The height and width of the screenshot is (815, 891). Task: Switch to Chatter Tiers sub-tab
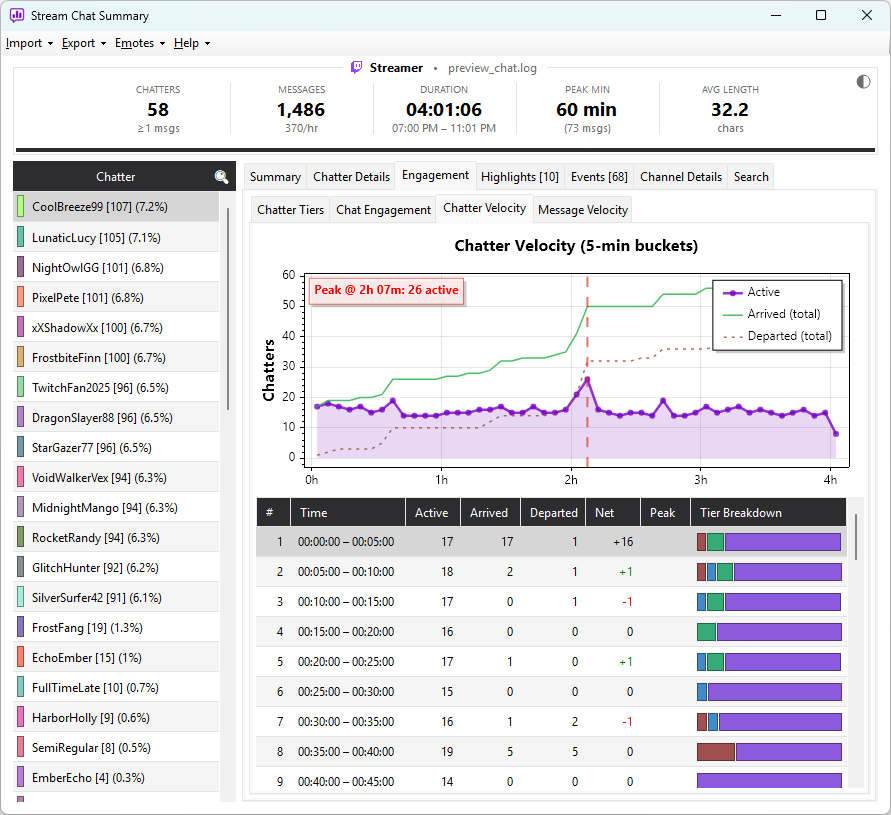coord(290,210)
